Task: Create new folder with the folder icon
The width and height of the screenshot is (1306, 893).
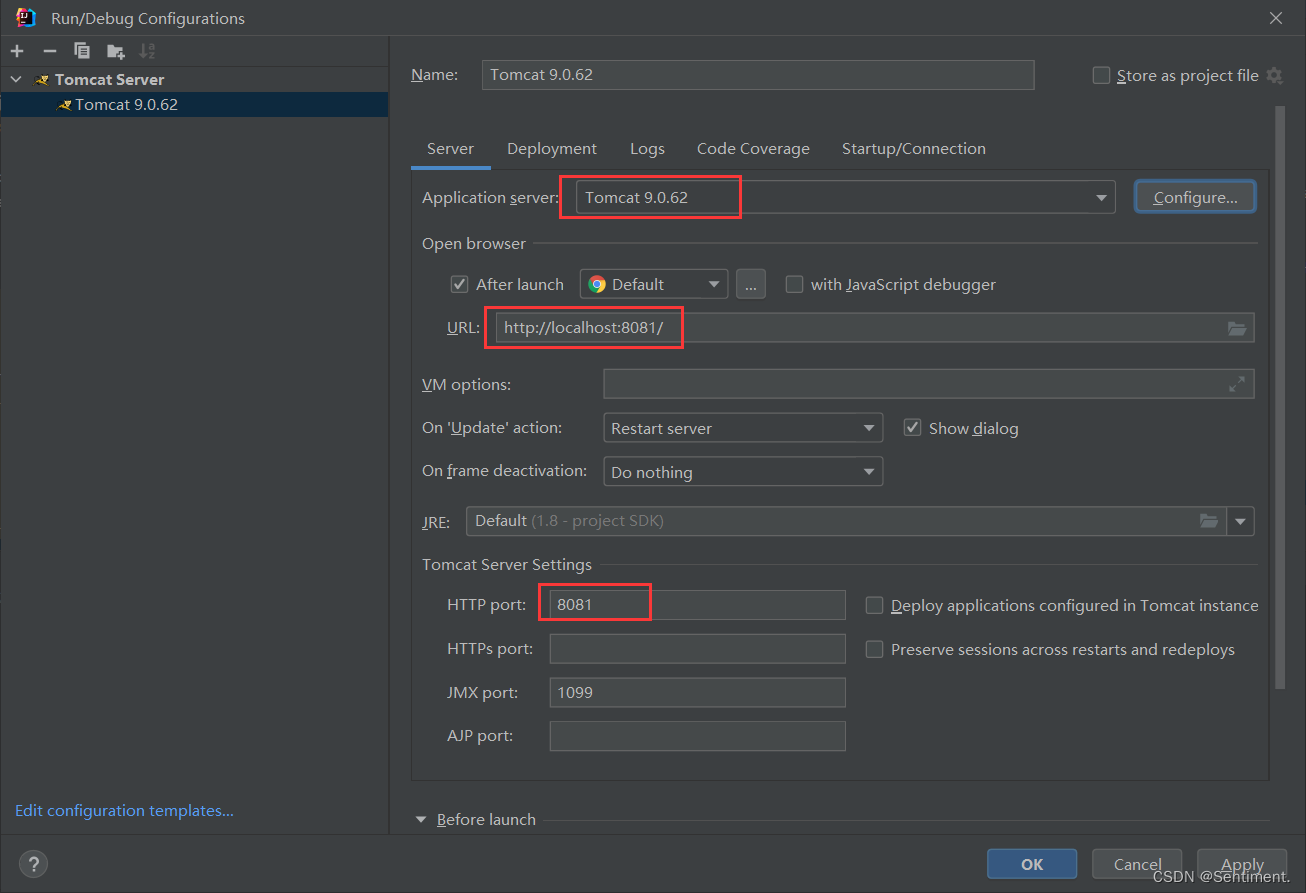Action: point(116,51)
